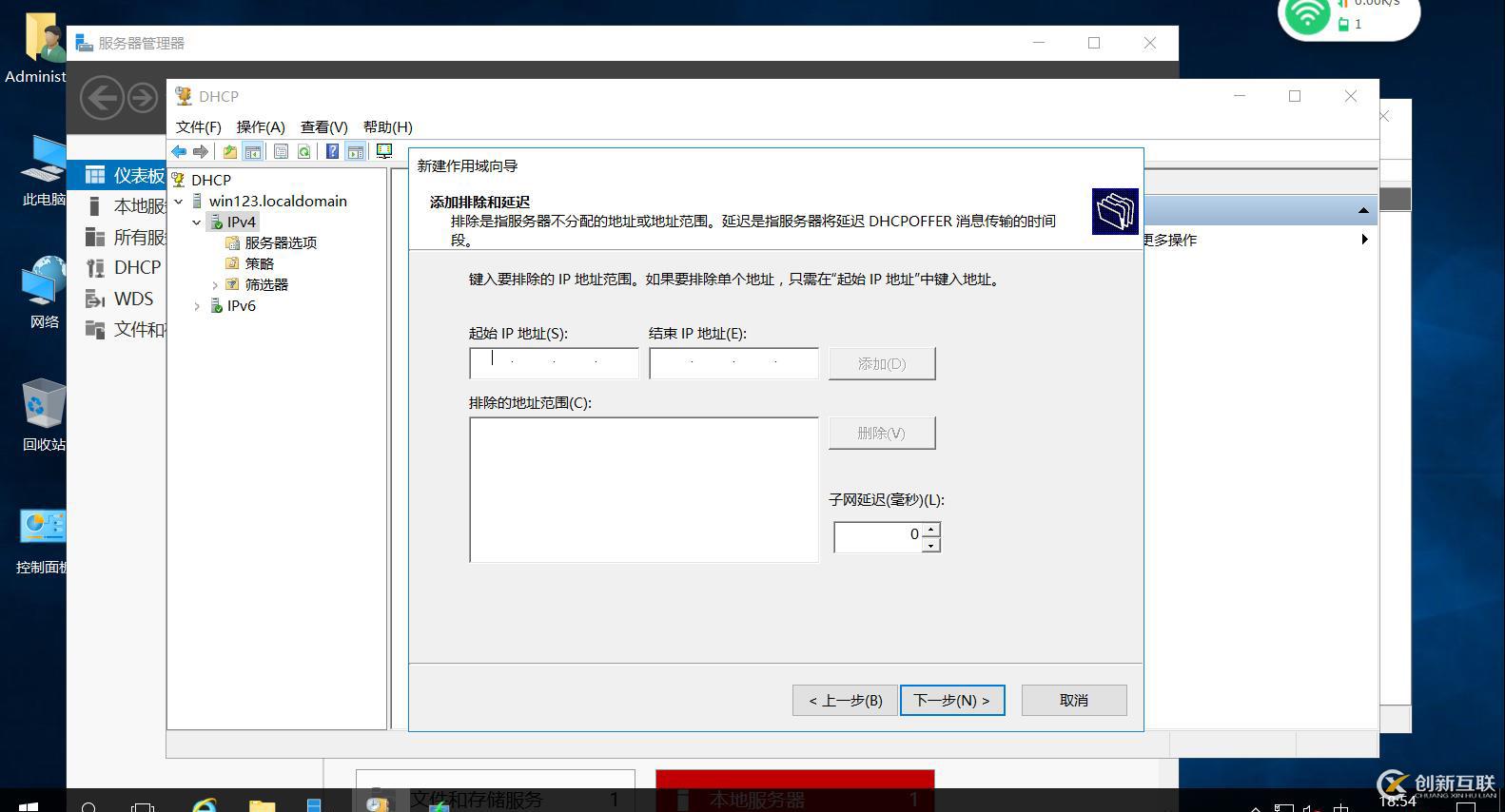1505x812 pixels.
Task: Click the 子网延迟 value field
Action: [878, 536]
